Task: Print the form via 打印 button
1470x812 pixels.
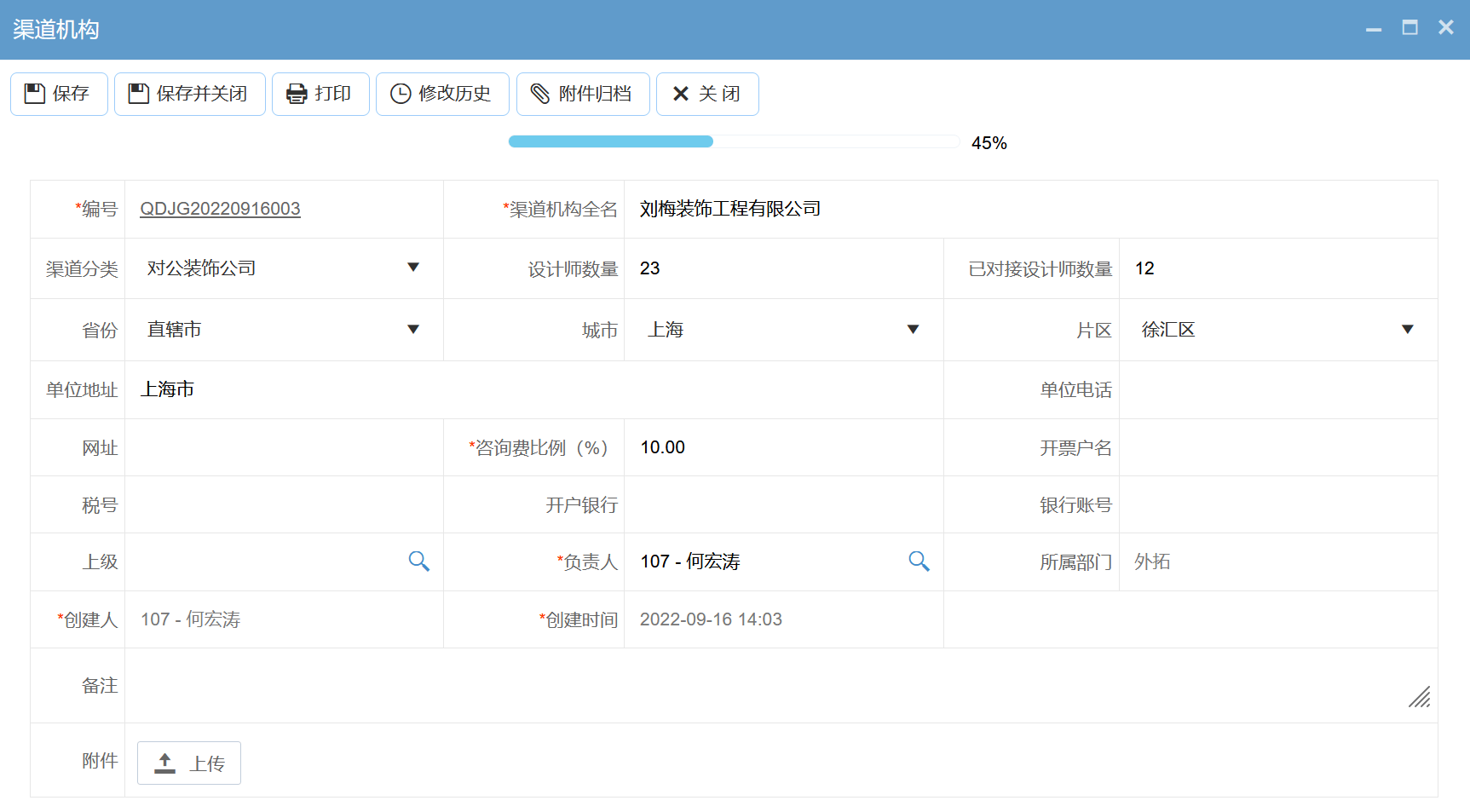Action: point(320,94)
